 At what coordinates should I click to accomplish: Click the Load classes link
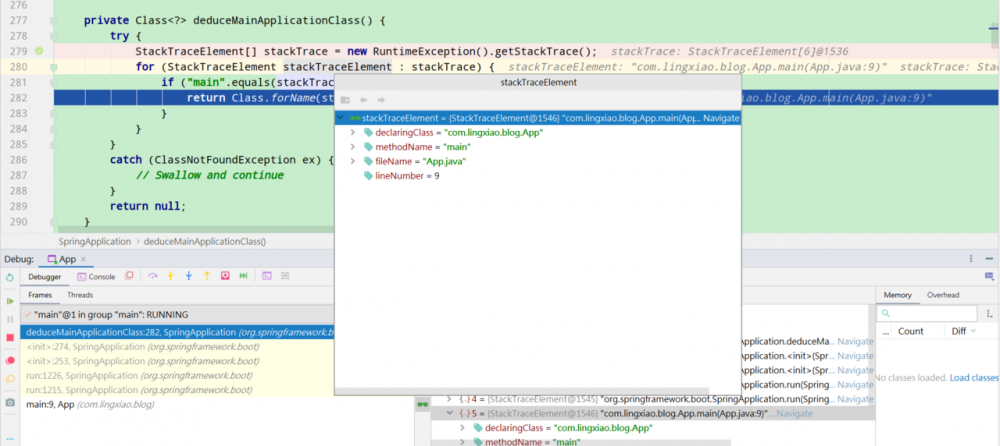tap(974, 378)
